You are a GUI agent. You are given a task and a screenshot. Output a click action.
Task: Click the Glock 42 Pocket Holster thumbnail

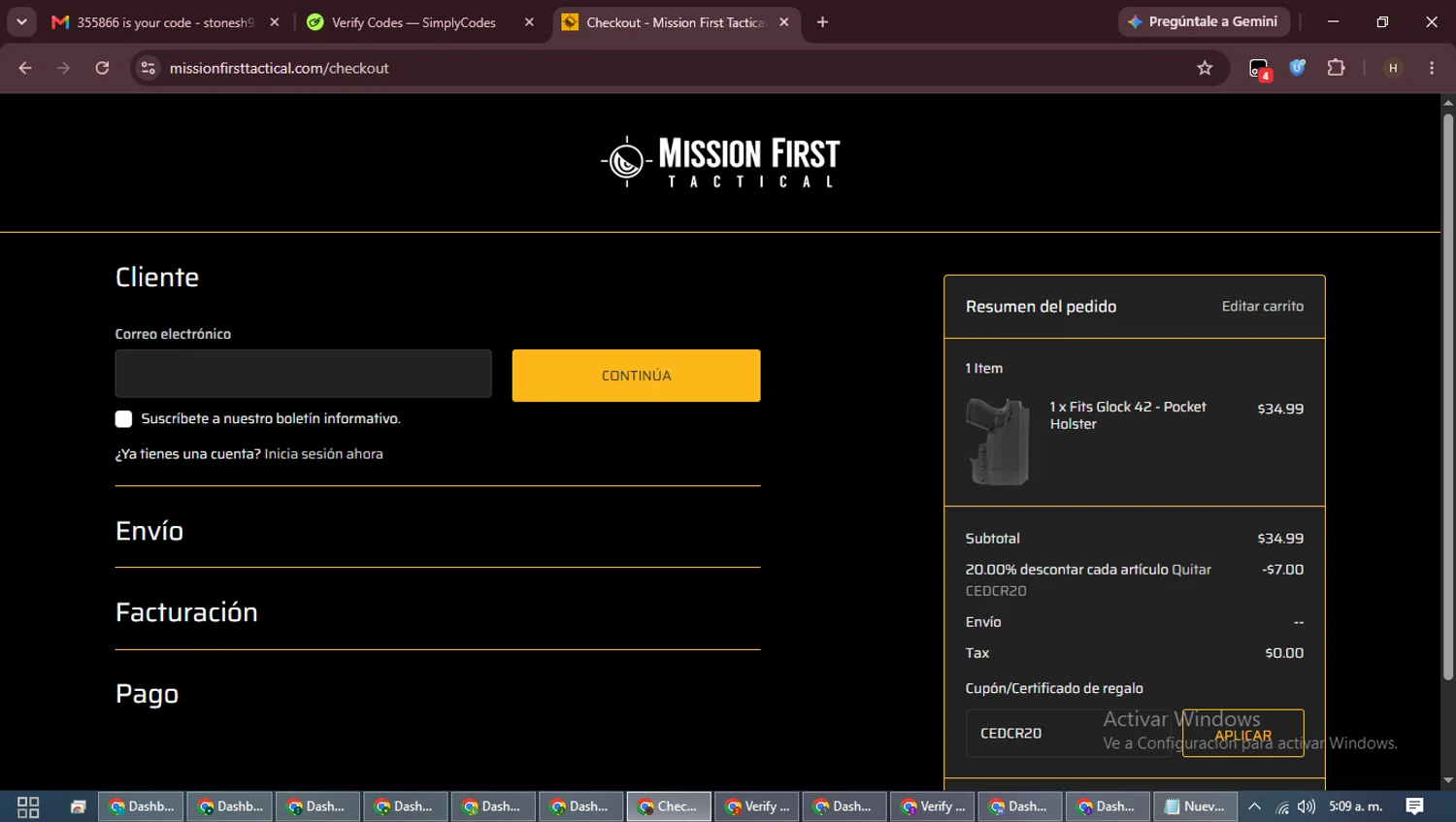coord(998,442)
